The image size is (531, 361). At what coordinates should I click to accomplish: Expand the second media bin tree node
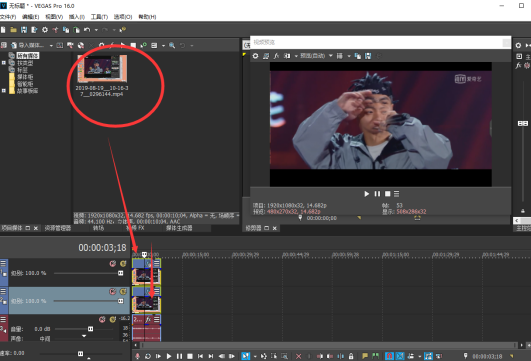(4, 63)
